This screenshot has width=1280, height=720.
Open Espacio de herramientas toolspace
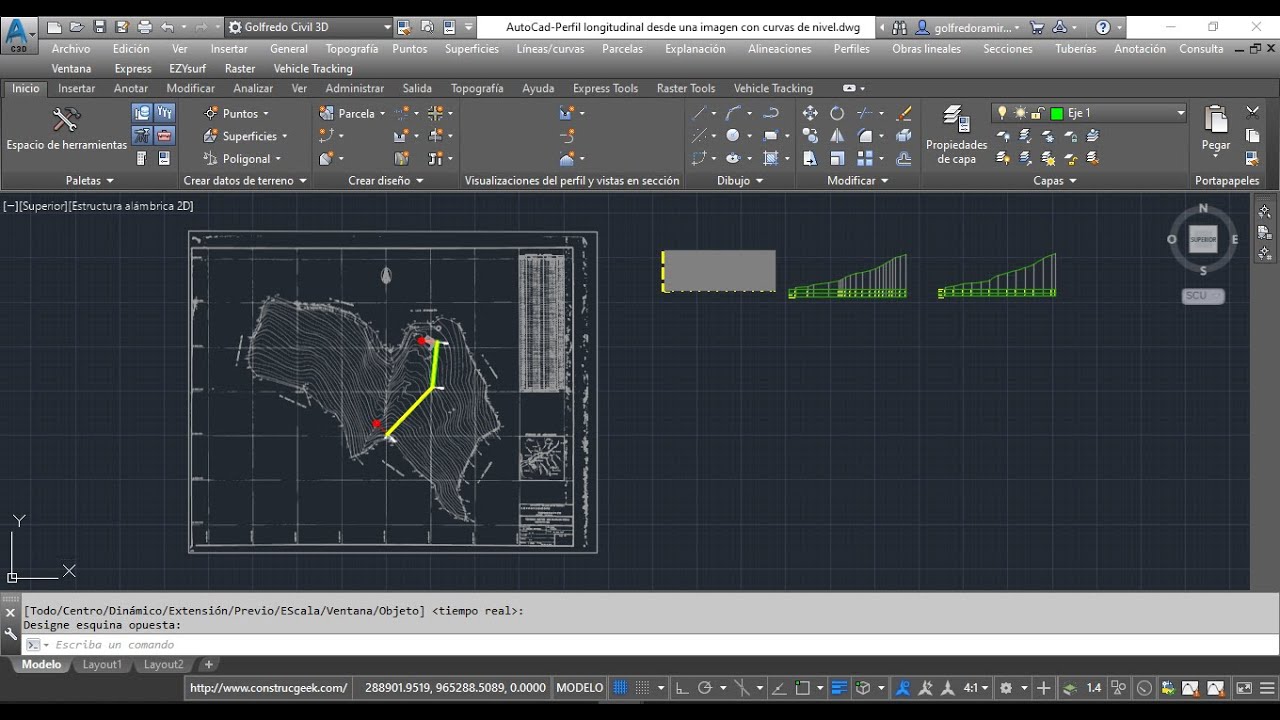pos(66,129)
